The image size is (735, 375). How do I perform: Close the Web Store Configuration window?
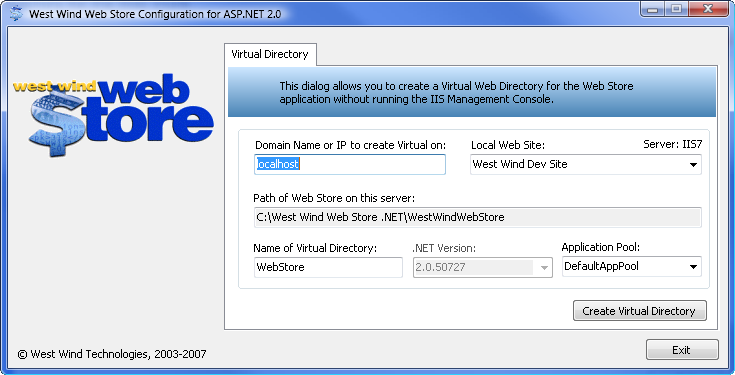708,9
